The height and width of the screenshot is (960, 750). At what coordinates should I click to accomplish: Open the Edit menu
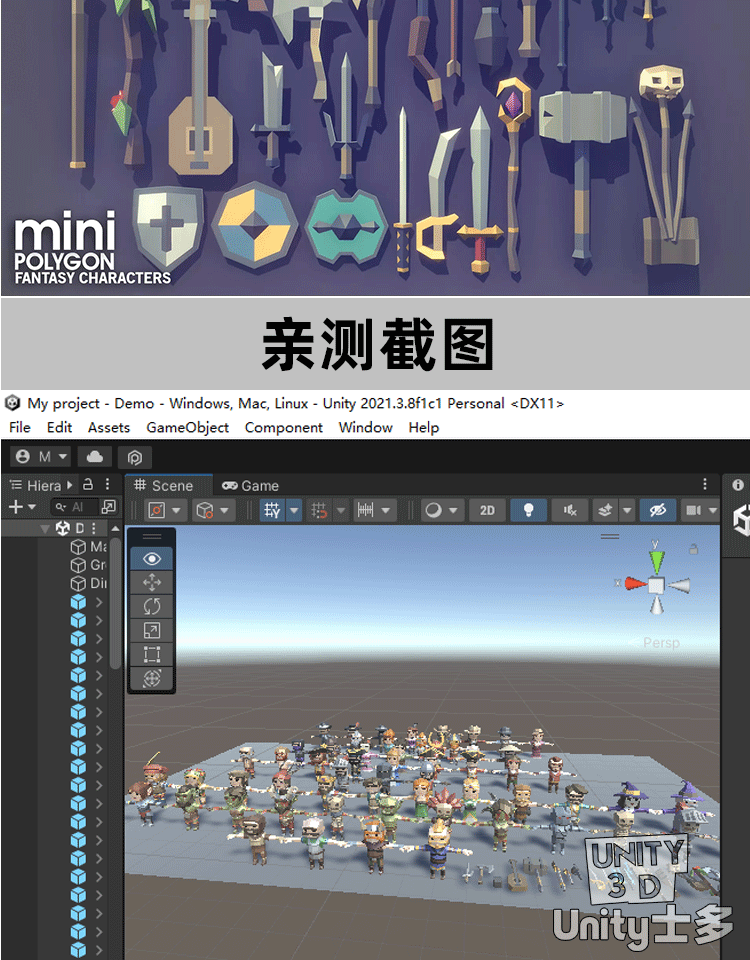pos(59,427)
